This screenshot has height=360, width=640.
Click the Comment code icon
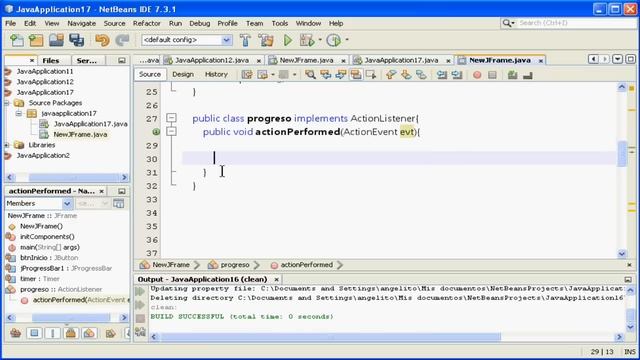[x=513, y=75]
